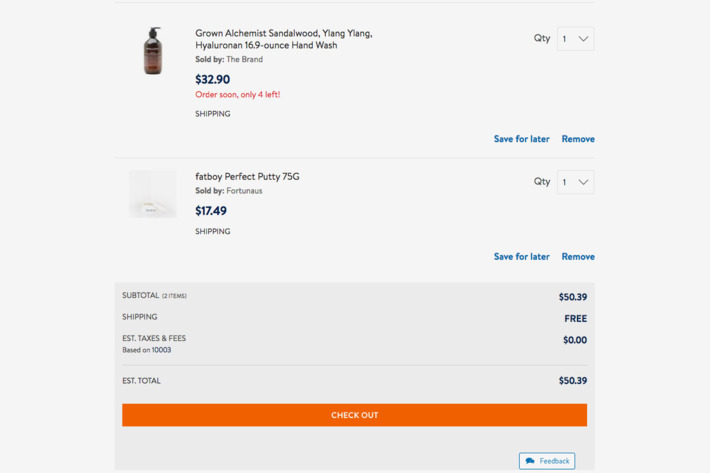Click the $17.49 price of Perfect Putty
The width and height of the screenshot is (710, 473).
[x=211, y=210]
